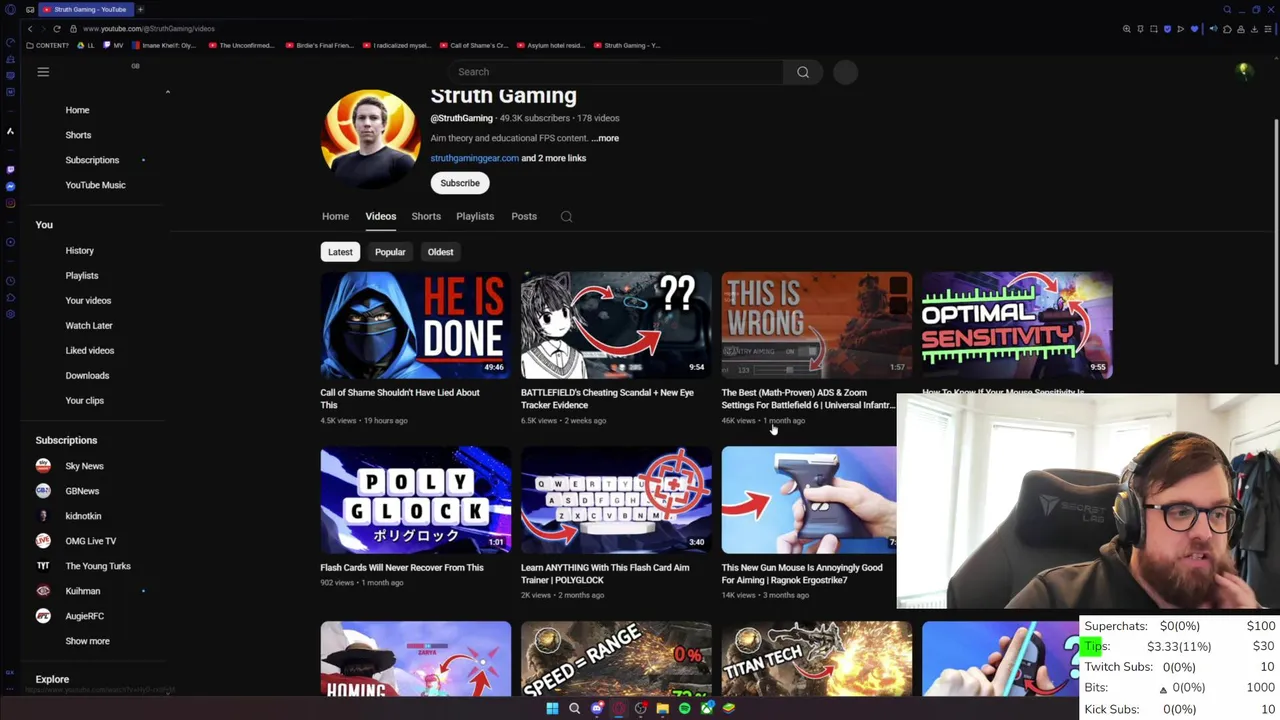Open the TITAN TECH video thumbnail

pyautogui.click(x=816, y=658)
